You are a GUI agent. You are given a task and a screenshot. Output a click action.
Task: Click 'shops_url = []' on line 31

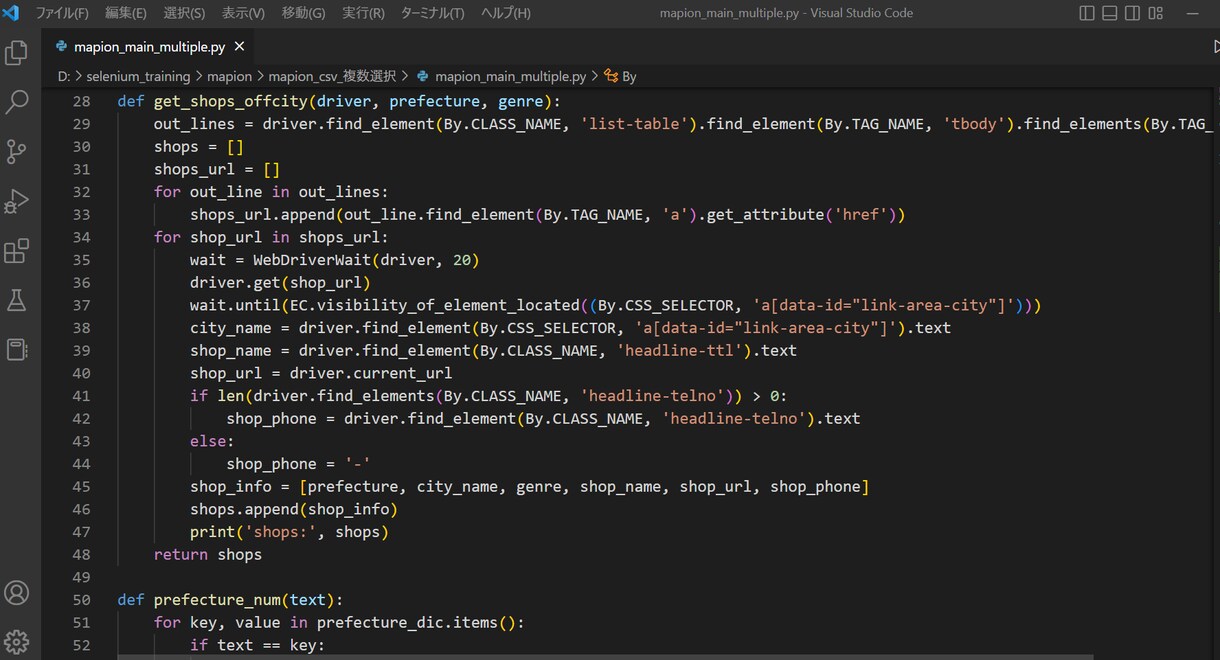217,169
